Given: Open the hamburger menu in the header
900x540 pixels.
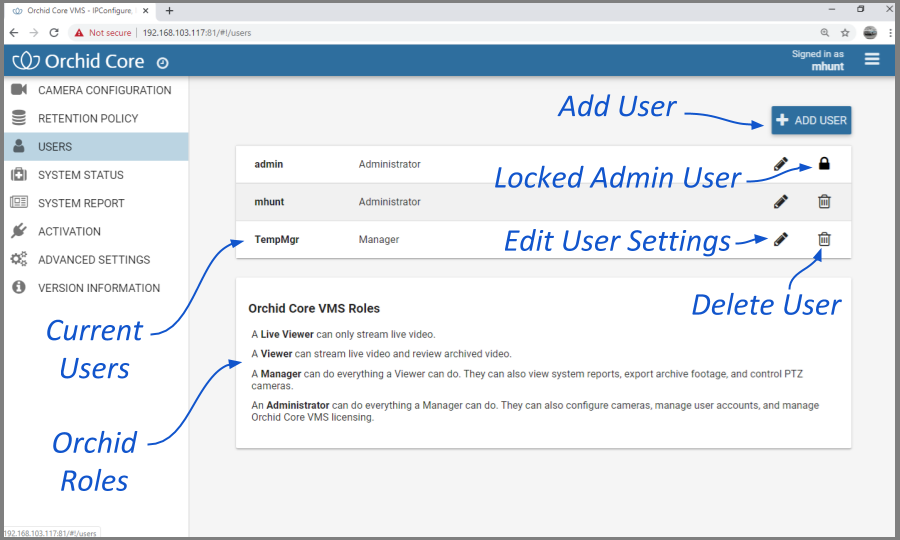Looking at the screenshot, I should click(x=872, y=59).
